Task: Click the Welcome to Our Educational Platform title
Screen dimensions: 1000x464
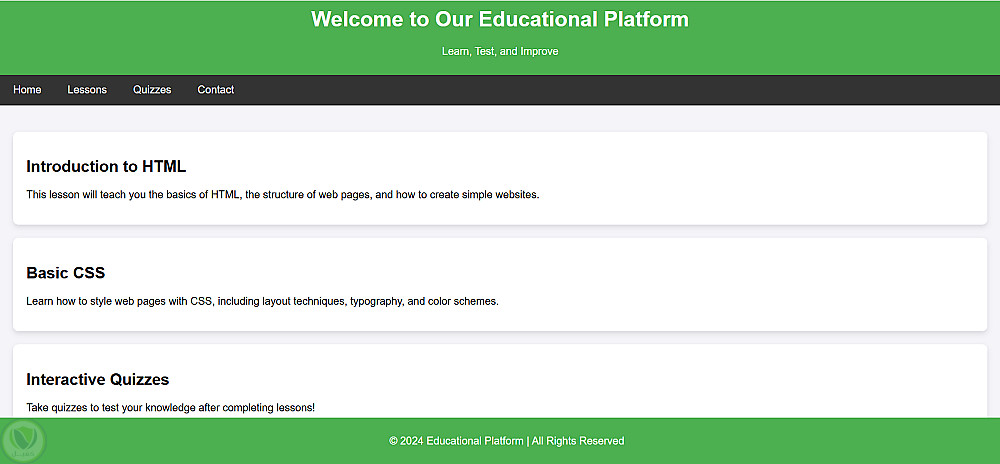Action: 500,19
